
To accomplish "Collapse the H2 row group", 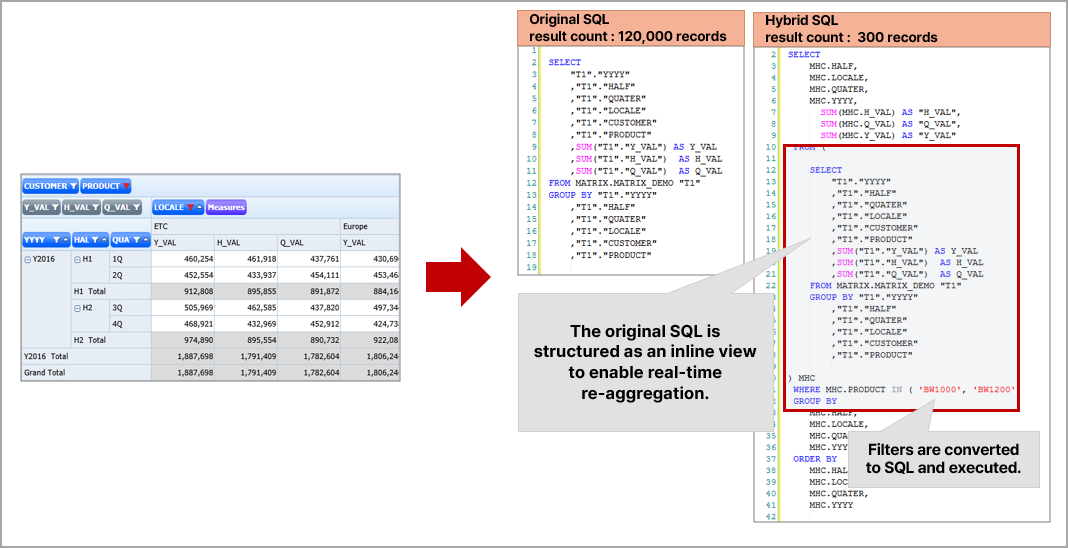I will (x=77, y=308).
